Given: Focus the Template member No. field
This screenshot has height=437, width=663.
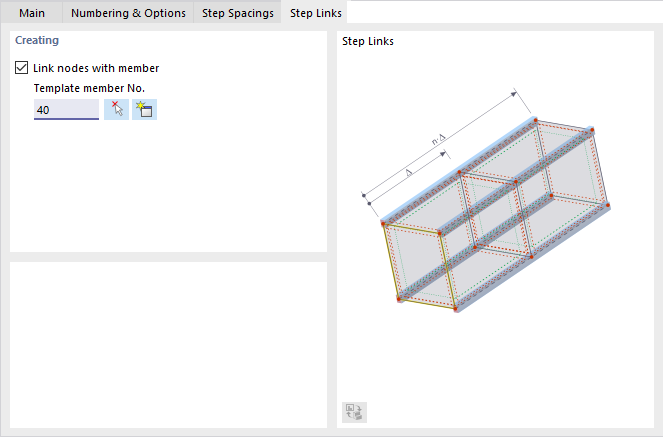Looking at the screenshot, I should coord(66,109).
